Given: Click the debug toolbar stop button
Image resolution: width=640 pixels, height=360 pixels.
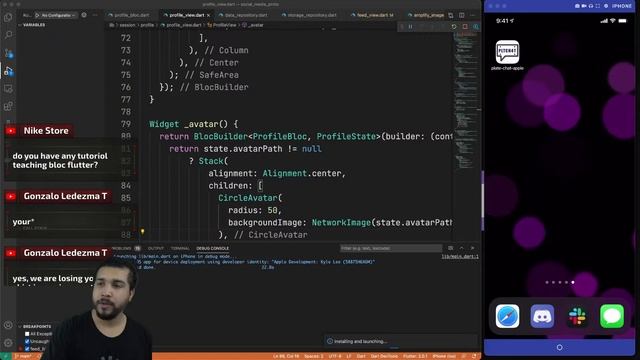Looking at the screenshot, I should [x=465, y=27].
